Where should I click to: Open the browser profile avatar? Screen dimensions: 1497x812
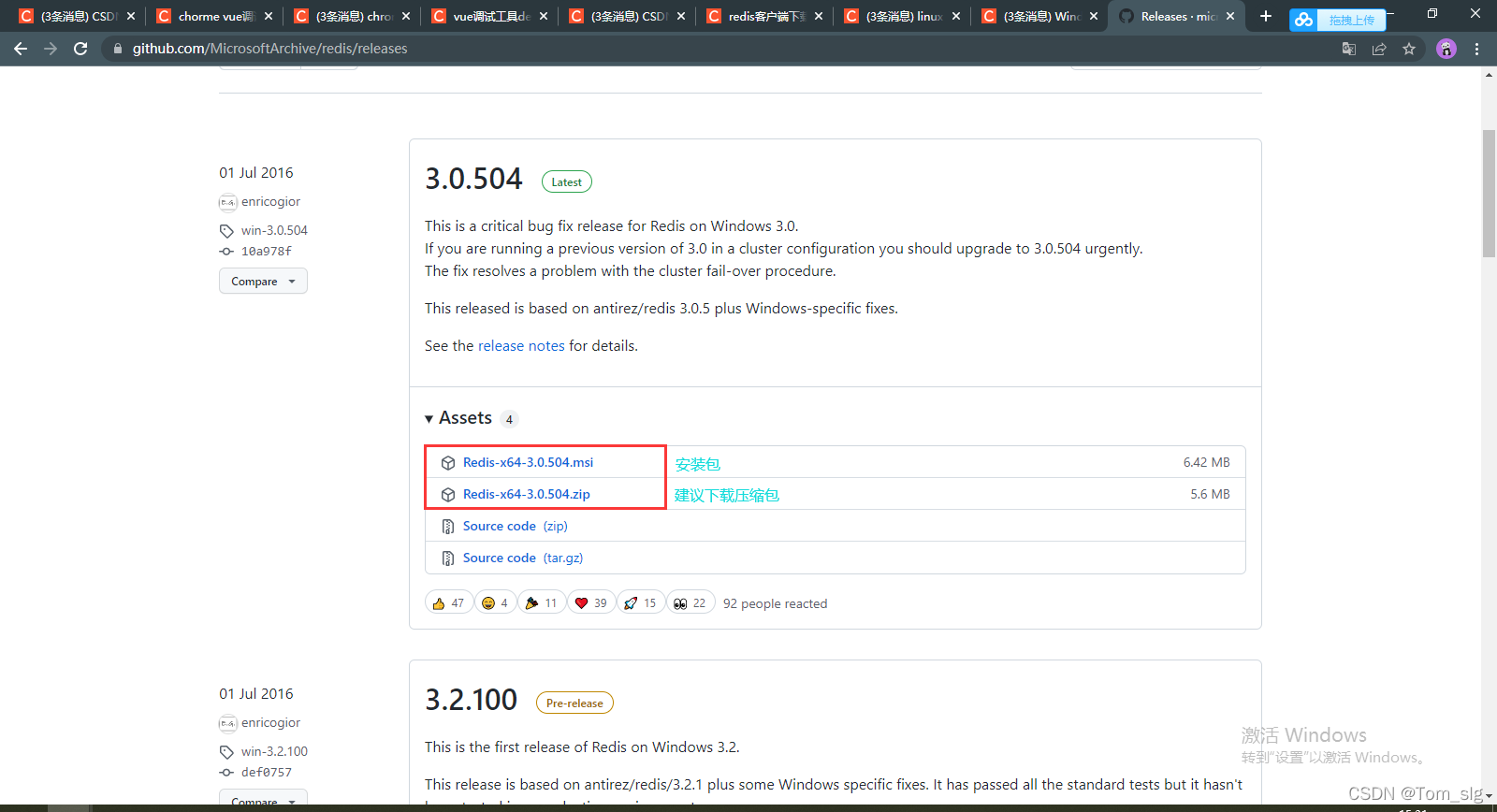point(1446,49)
